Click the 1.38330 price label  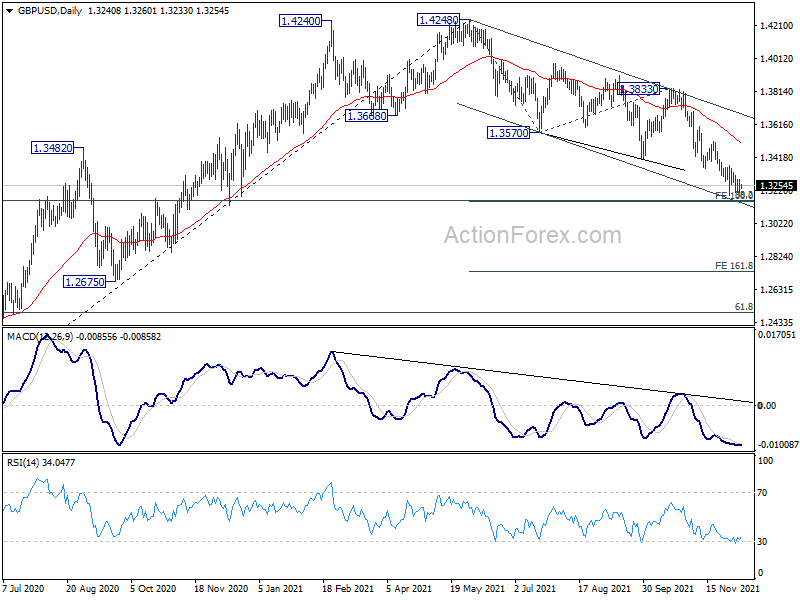click(x=639, y=89)
